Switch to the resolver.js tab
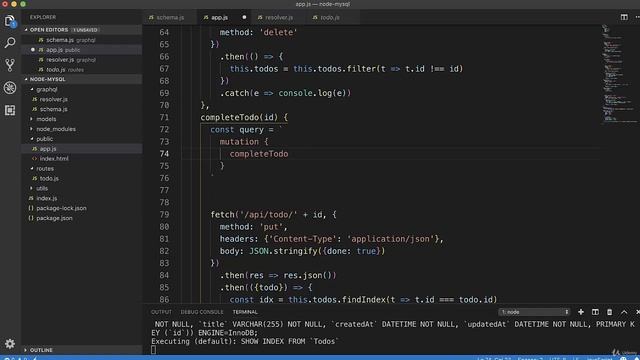This screenshot has height=360, width=640. [x=279, y=18]
